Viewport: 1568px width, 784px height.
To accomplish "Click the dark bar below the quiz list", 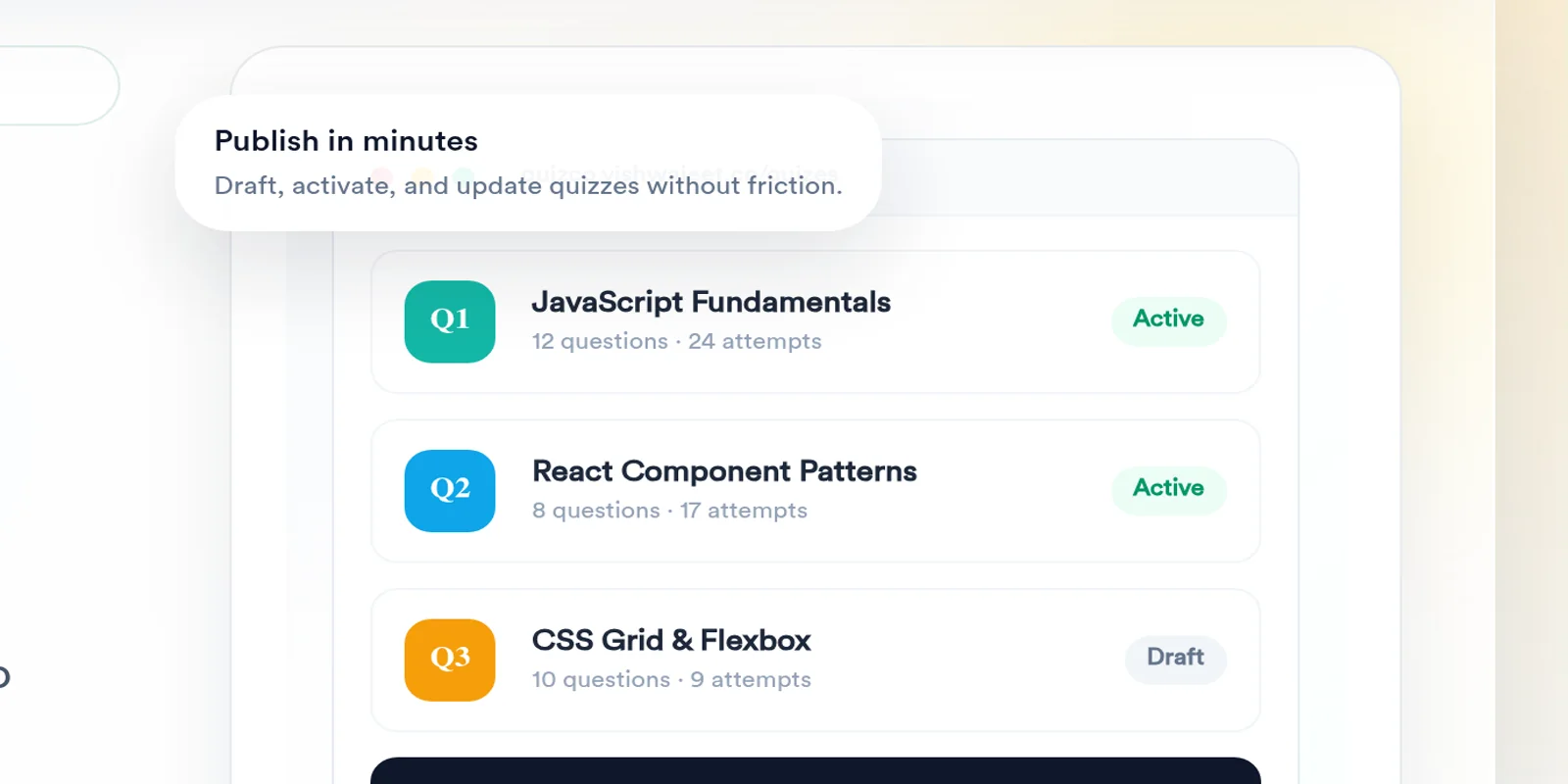I will [x=815, y=770].
